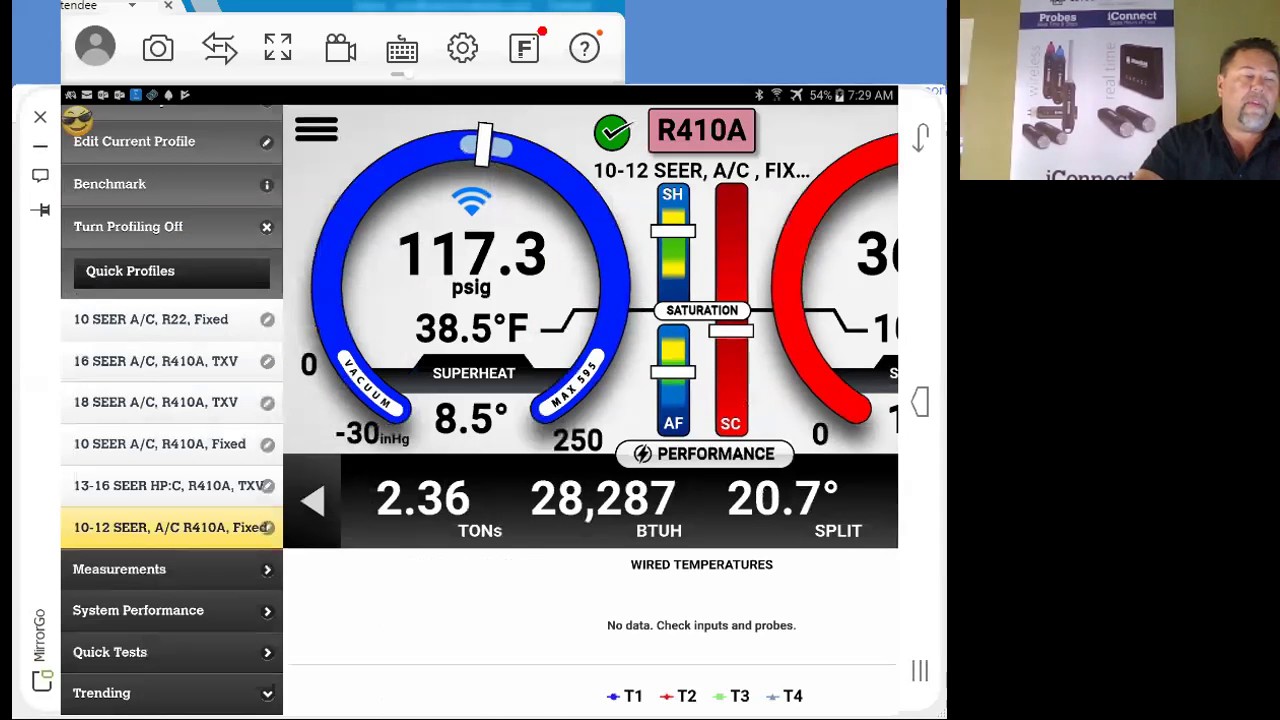The image size is (1280, 720).
Task: Expand the System Performance menu
Action: pos(172,610)
